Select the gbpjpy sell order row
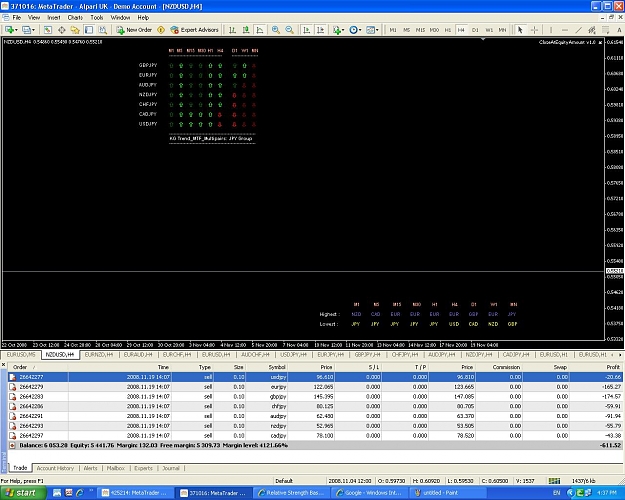 pos(314,397)
